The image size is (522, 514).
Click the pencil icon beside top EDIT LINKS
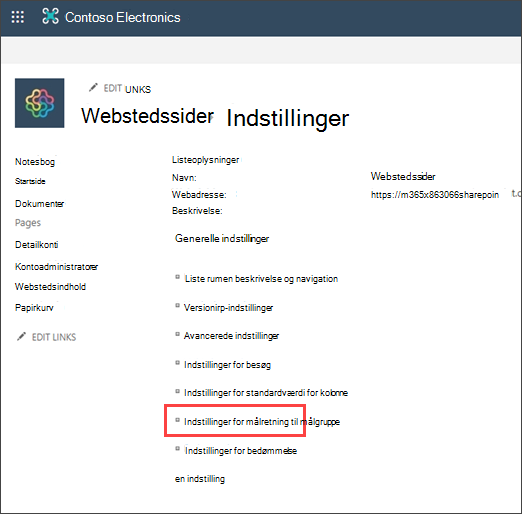tap(93, 88)
